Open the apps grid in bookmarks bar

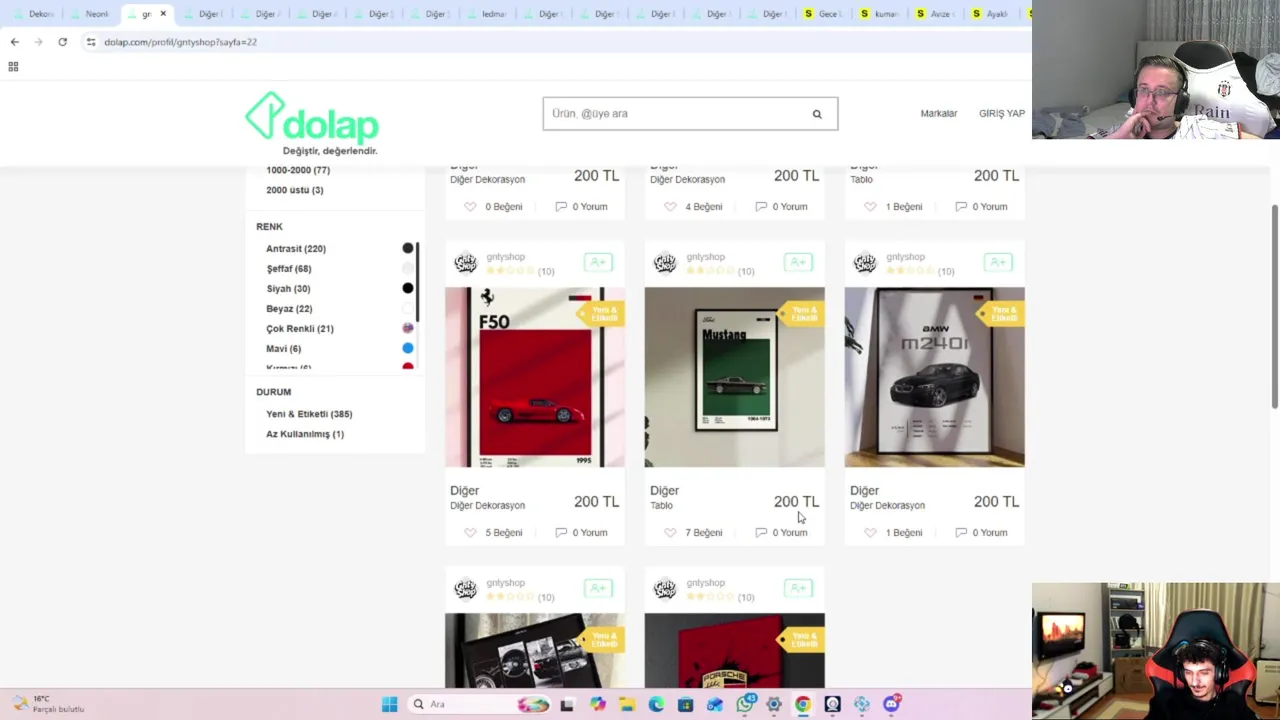tap(13, 67)
